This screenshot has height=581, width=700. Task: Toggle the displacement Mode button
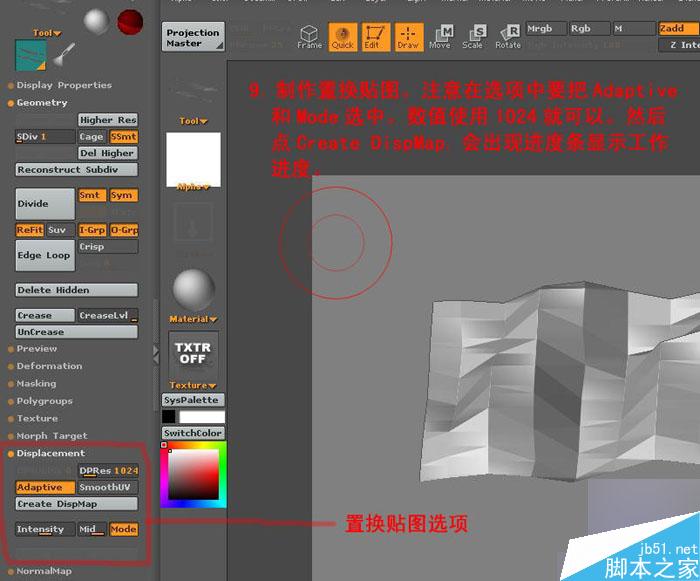coord(124,529)
